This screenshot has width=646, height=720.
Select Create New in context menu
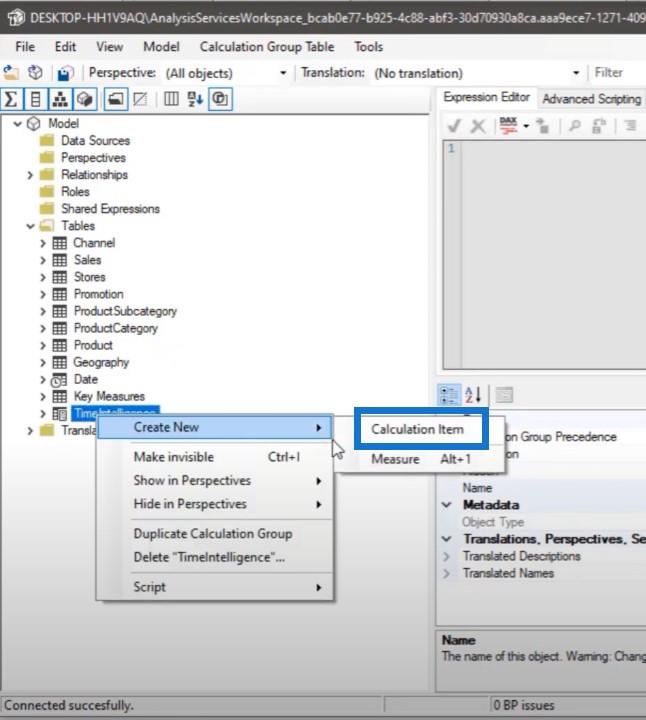pyautogui.click(x=215, y=428)
